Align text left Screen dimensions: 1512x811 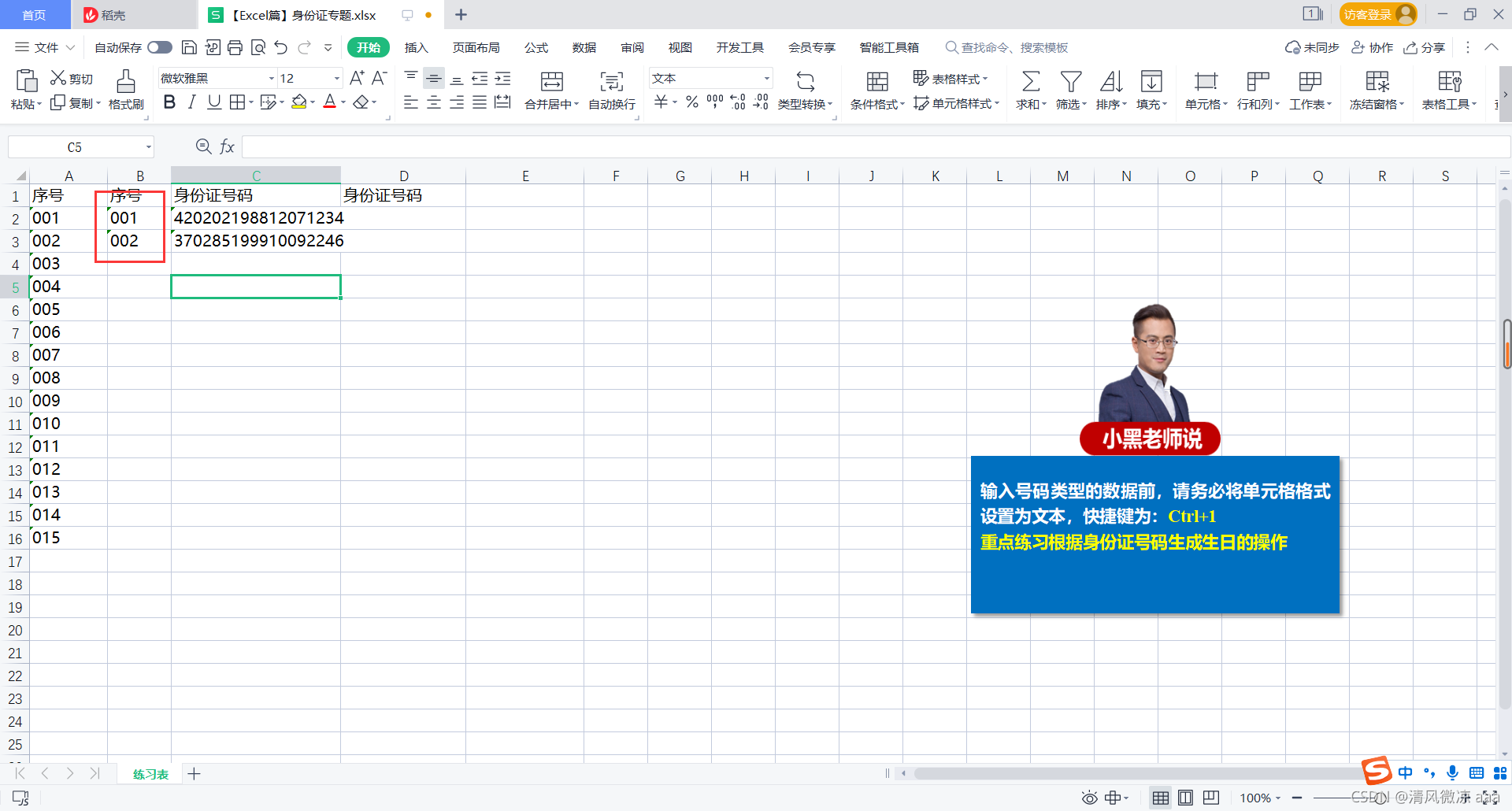coord(411,102)
